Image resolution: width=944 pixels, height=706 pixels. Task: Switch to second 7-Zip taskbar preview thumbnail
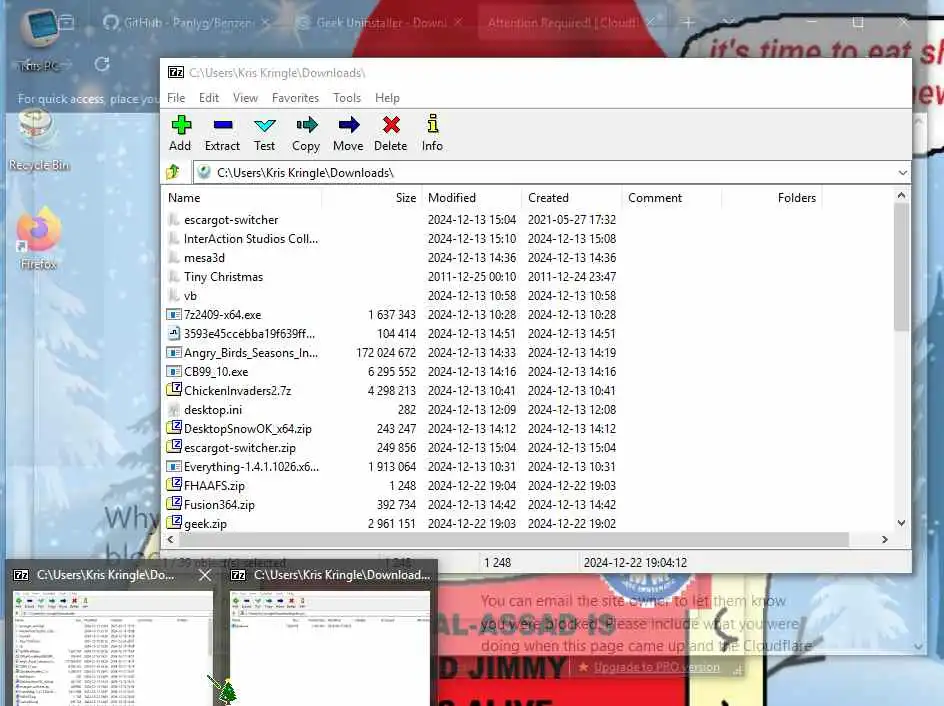pos(330,647)
